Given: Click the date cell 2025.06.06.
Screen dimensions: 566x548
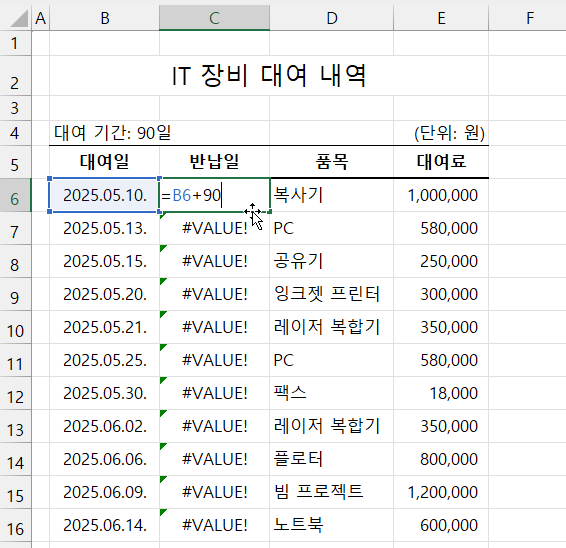Looking at the screenshot, I should pos(105,459).
